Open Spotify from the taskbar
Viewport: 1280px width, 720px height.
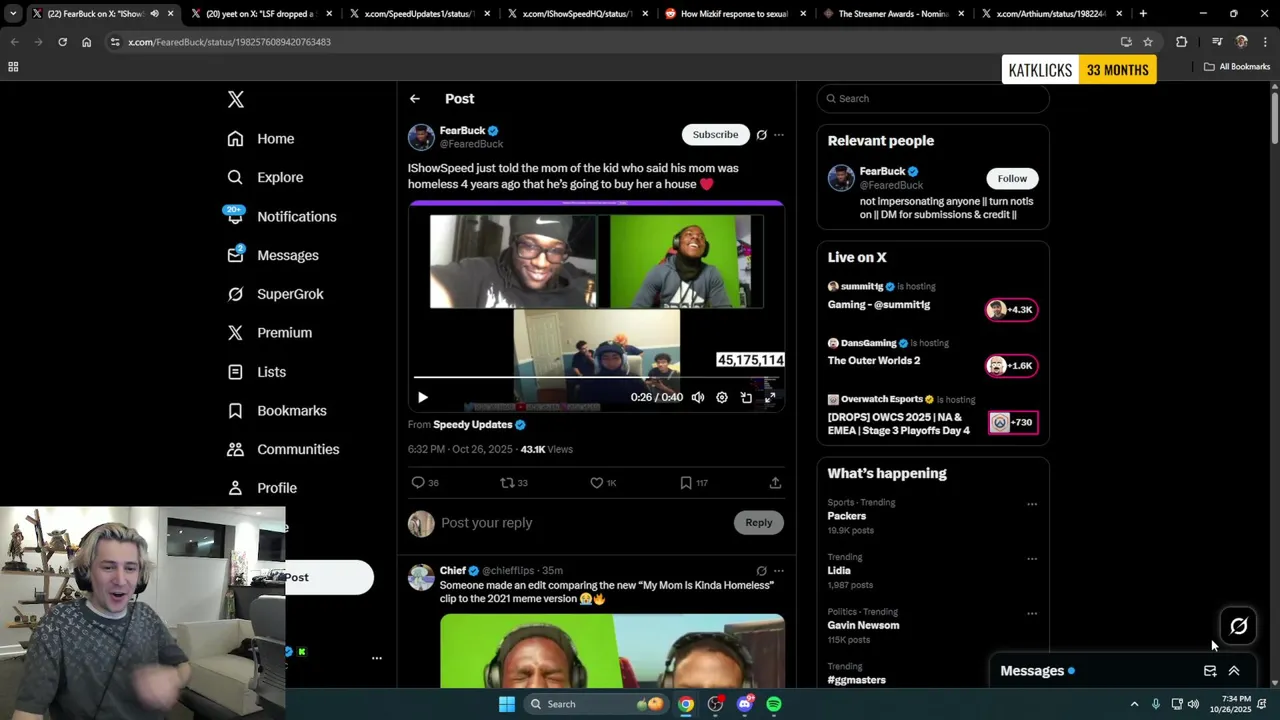pyautogui.click(x=774, y=704)
